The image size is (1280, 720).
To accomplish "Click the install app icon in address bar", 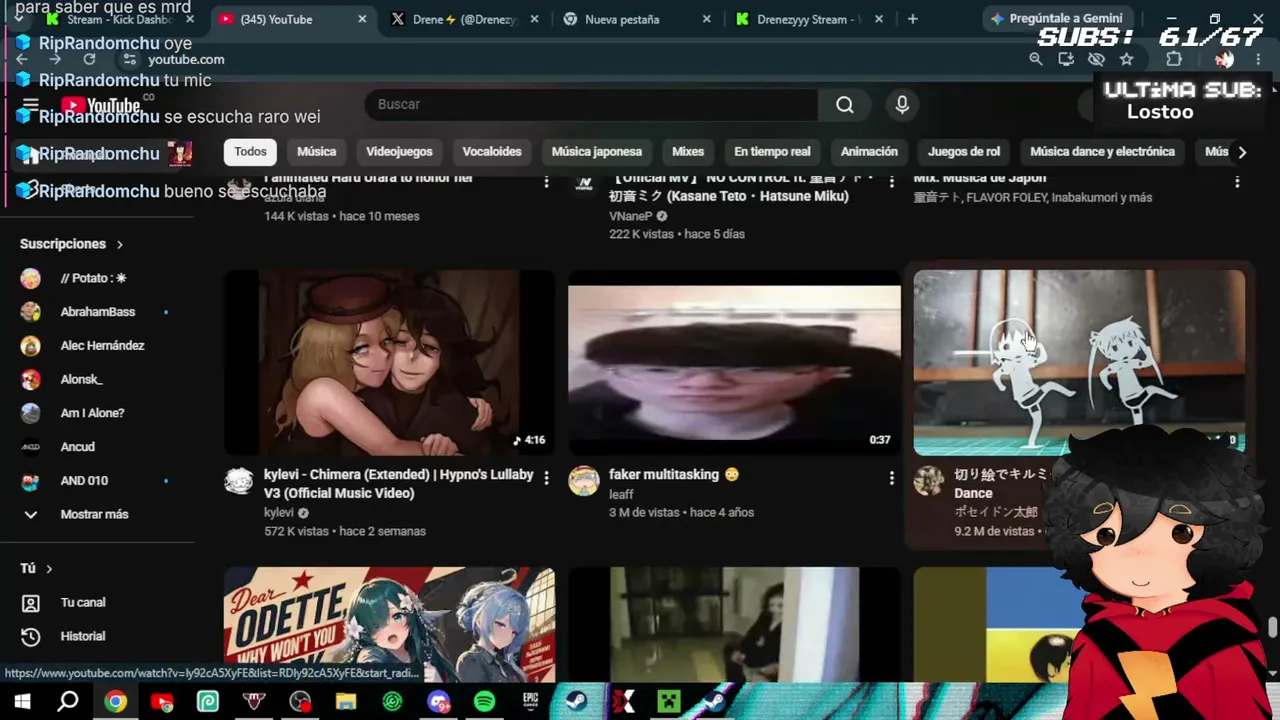I will 1066,59.
